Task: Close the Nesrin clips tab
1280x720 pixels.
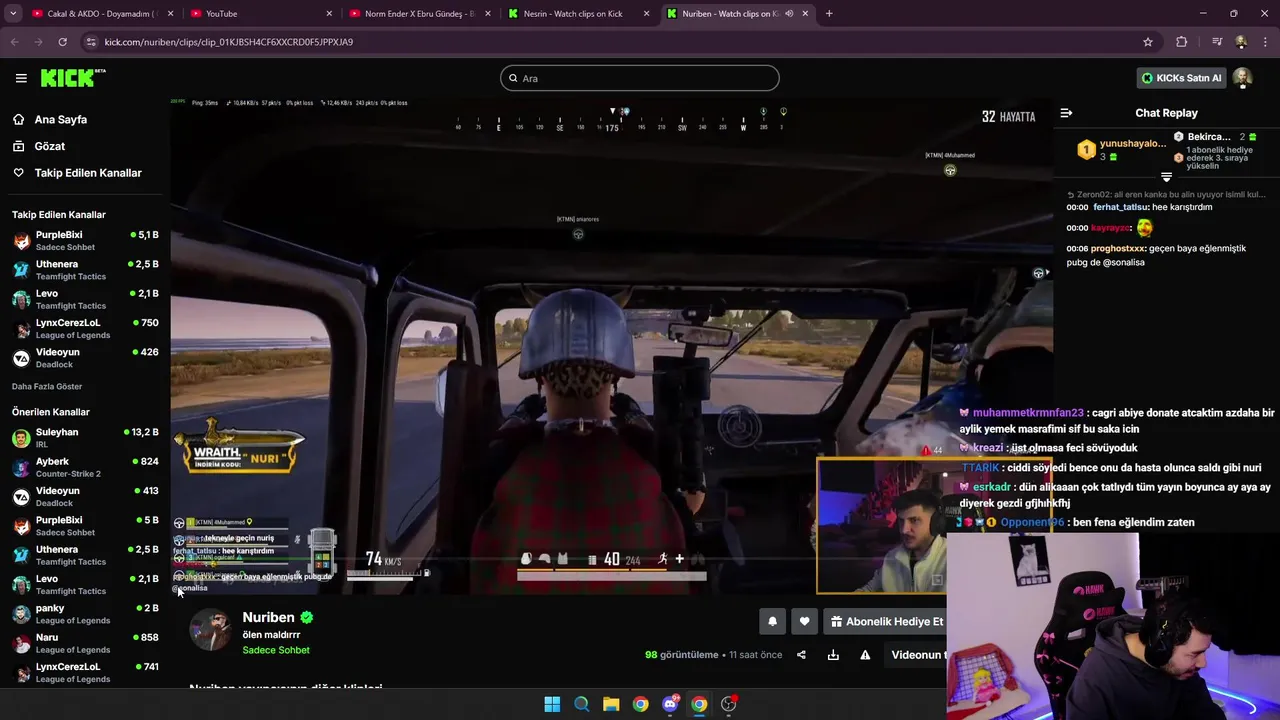Action: [647, 14]
